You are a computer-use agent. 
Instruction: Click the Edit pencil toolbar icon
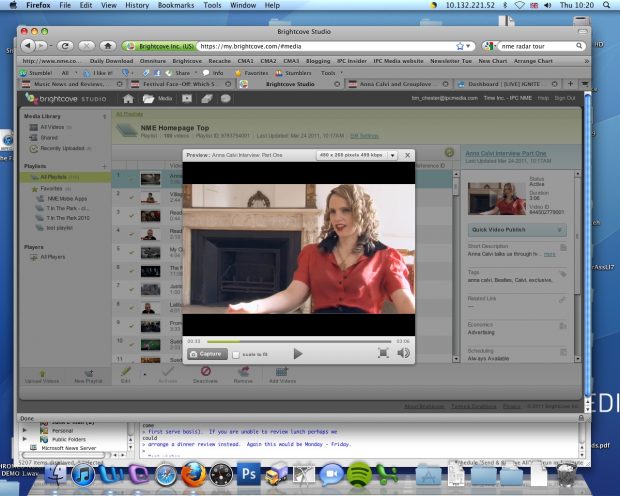click(x=125, y=375)
